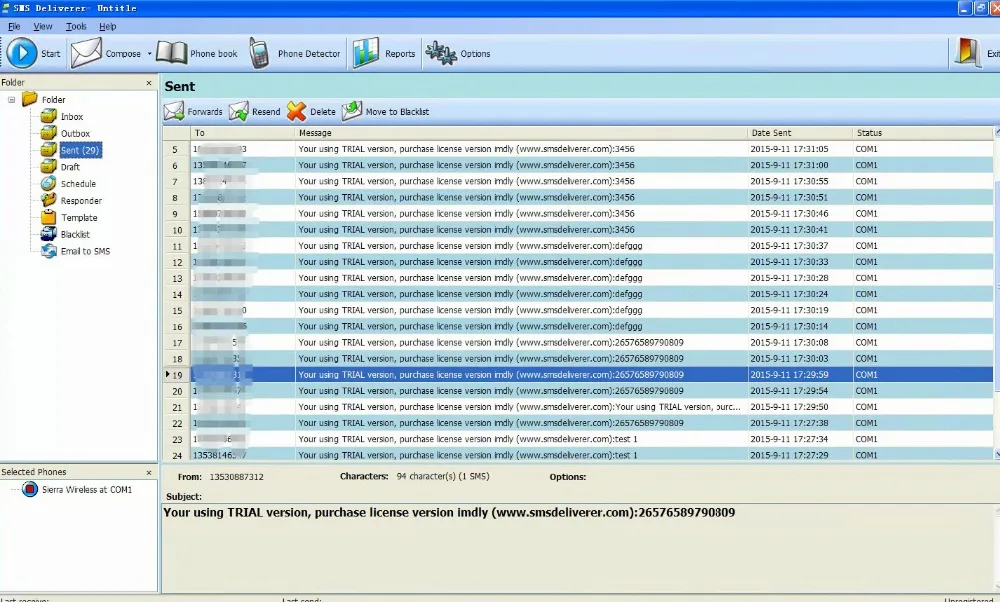Close the Folder panel
Image resolution: width=1000 pixels, height=602 pixels.
pyautogui.click(x=149, y=83)
